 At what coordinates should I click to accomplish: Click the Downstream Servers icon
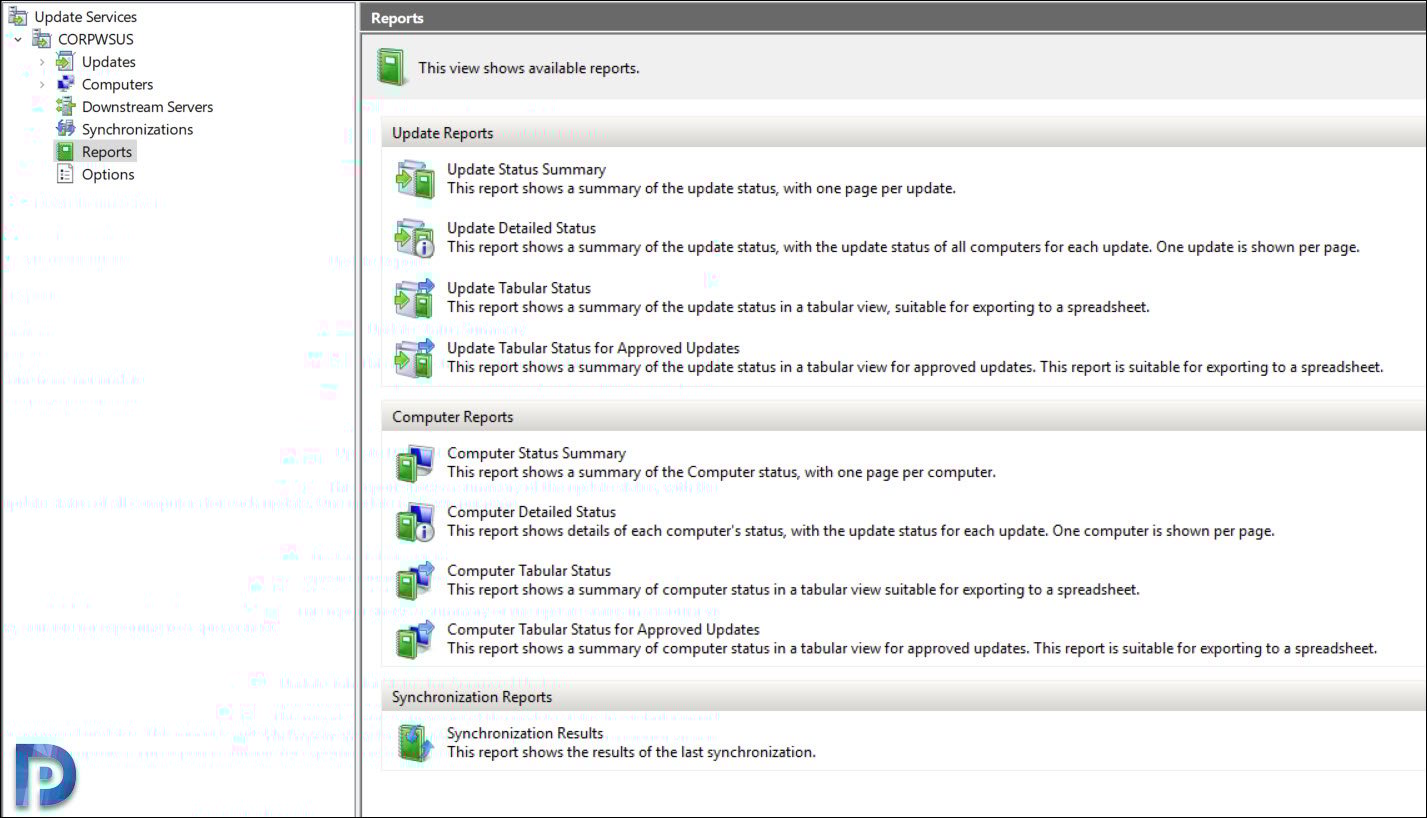click(65, 106)
